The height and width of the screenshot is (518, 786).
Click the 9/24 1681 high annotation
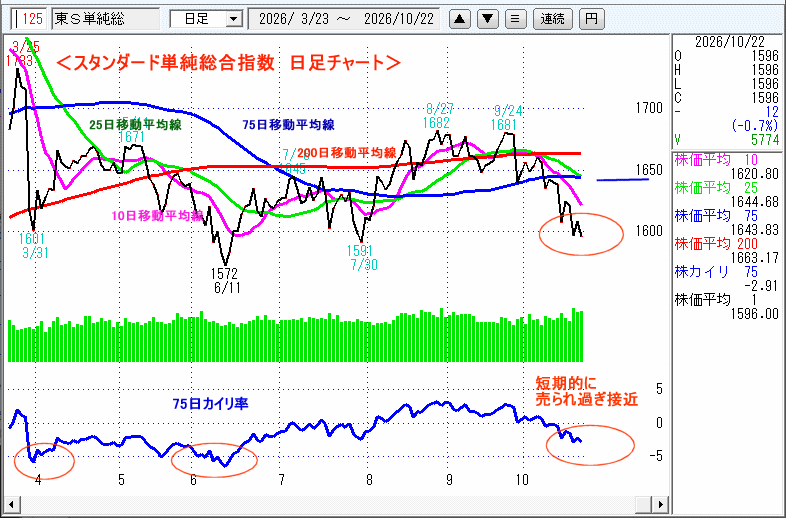(507, 117)
